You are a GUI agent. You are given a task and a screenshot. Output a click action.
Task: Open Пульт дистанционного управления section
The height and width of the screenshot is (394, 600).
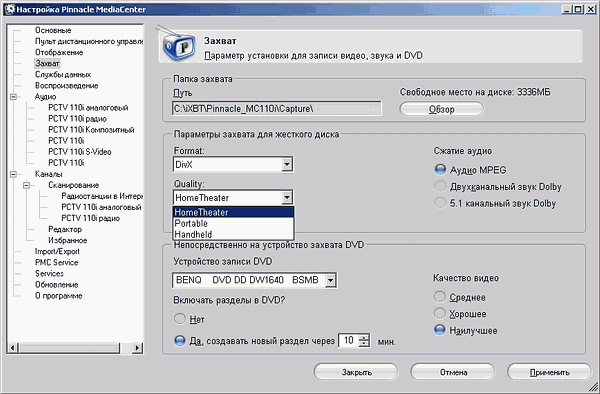89,41
